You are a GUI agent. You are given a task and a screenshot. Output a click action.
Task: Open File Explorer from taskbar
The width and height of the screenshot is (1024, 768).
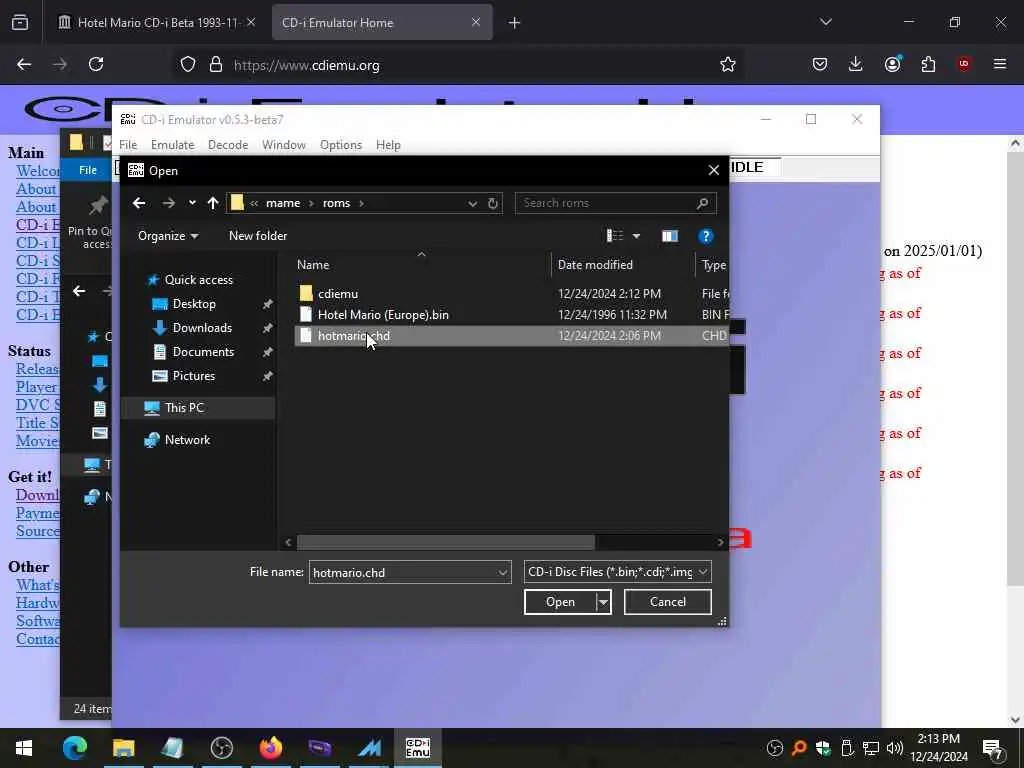123,748
